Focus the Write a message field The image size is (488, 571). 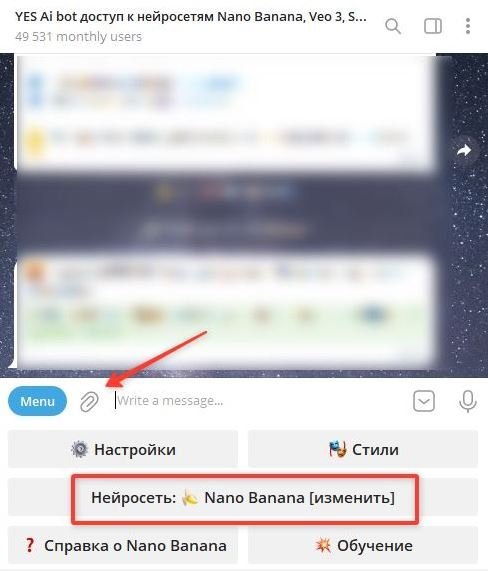259,401
